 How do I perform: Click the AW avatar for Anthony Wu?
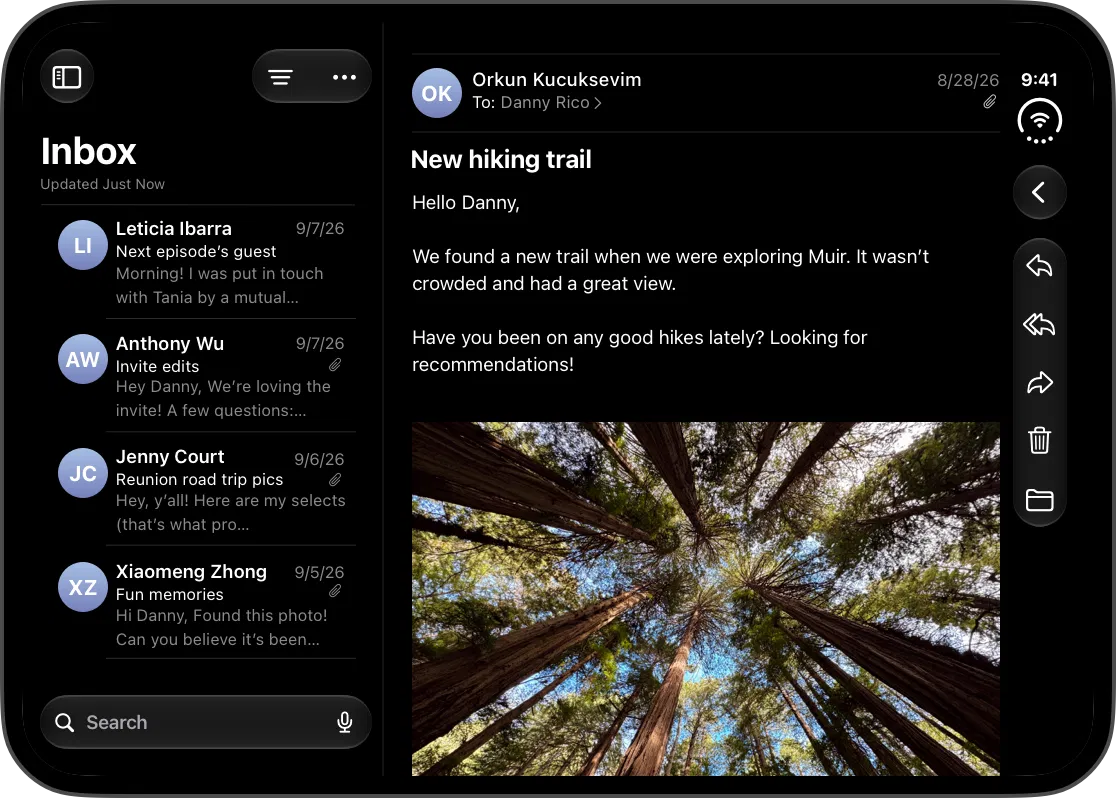click(83, 359)
